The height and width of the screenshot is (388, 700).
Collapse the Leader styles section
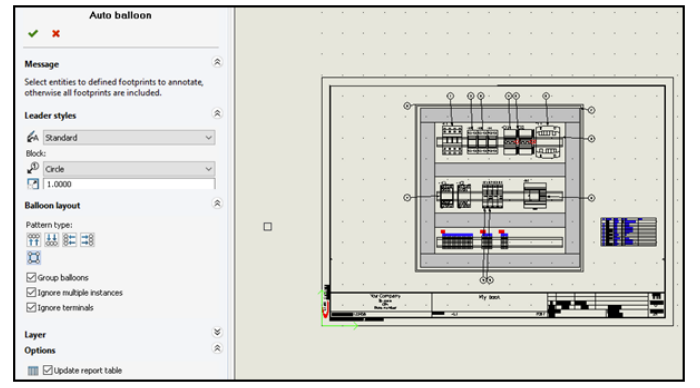(217, 113)
